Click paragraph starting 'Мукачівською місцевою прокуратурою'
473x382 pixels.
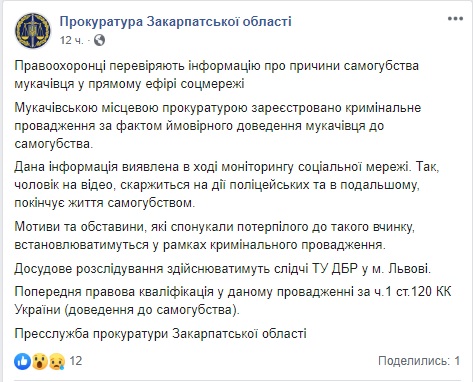coord(218,126)
